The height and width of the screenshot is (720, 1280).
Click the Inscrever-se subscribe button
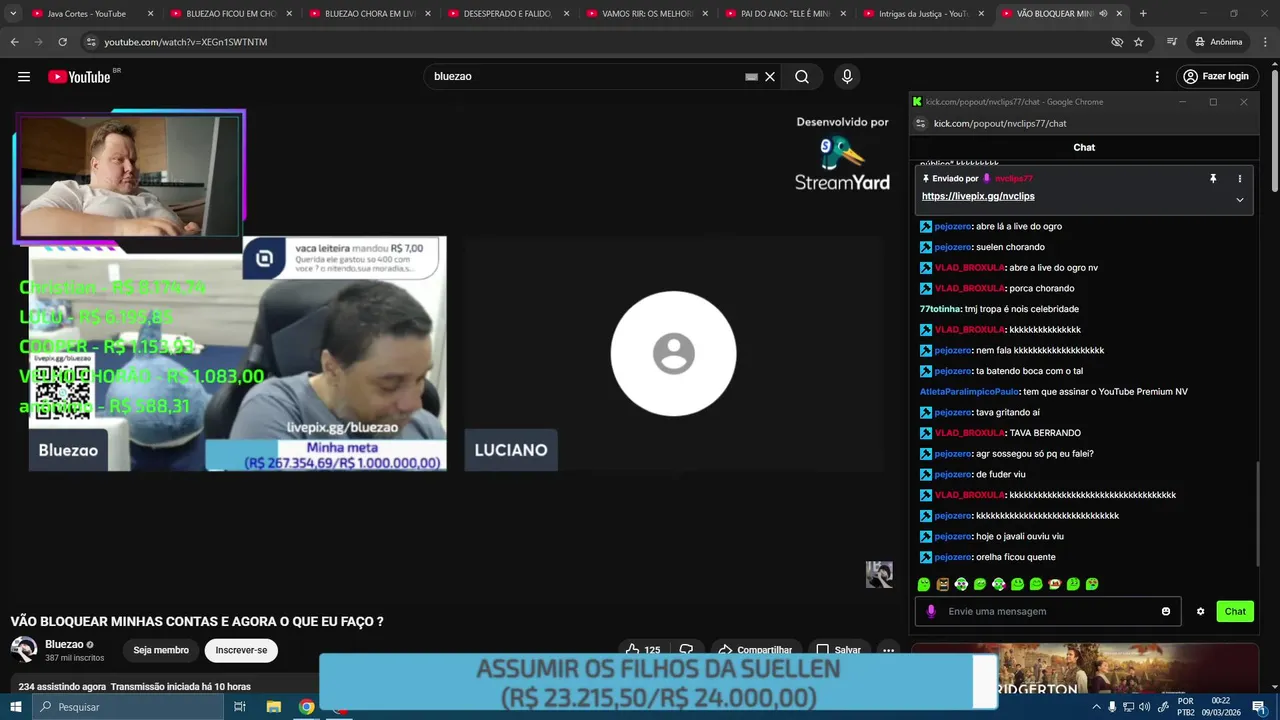pyautogui.click(x=241, y=650)
